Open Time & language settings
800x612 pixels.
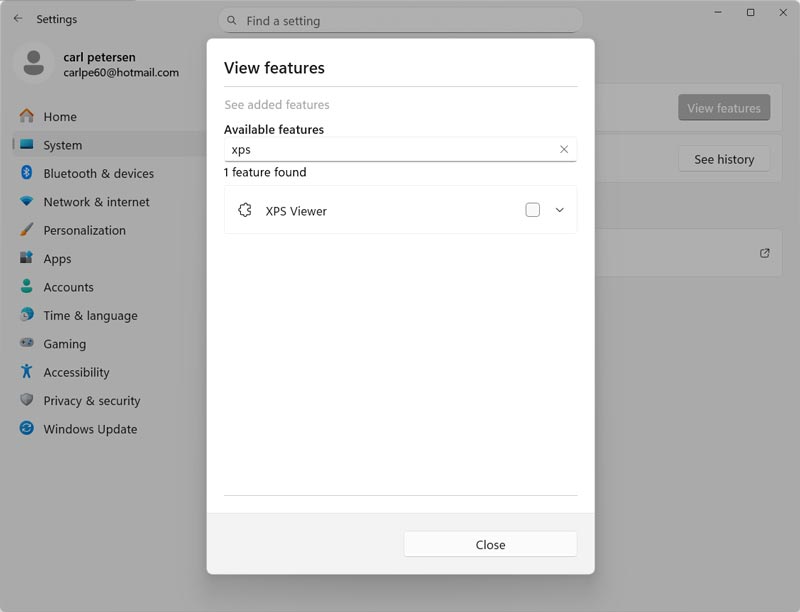[x=90, y=316]
